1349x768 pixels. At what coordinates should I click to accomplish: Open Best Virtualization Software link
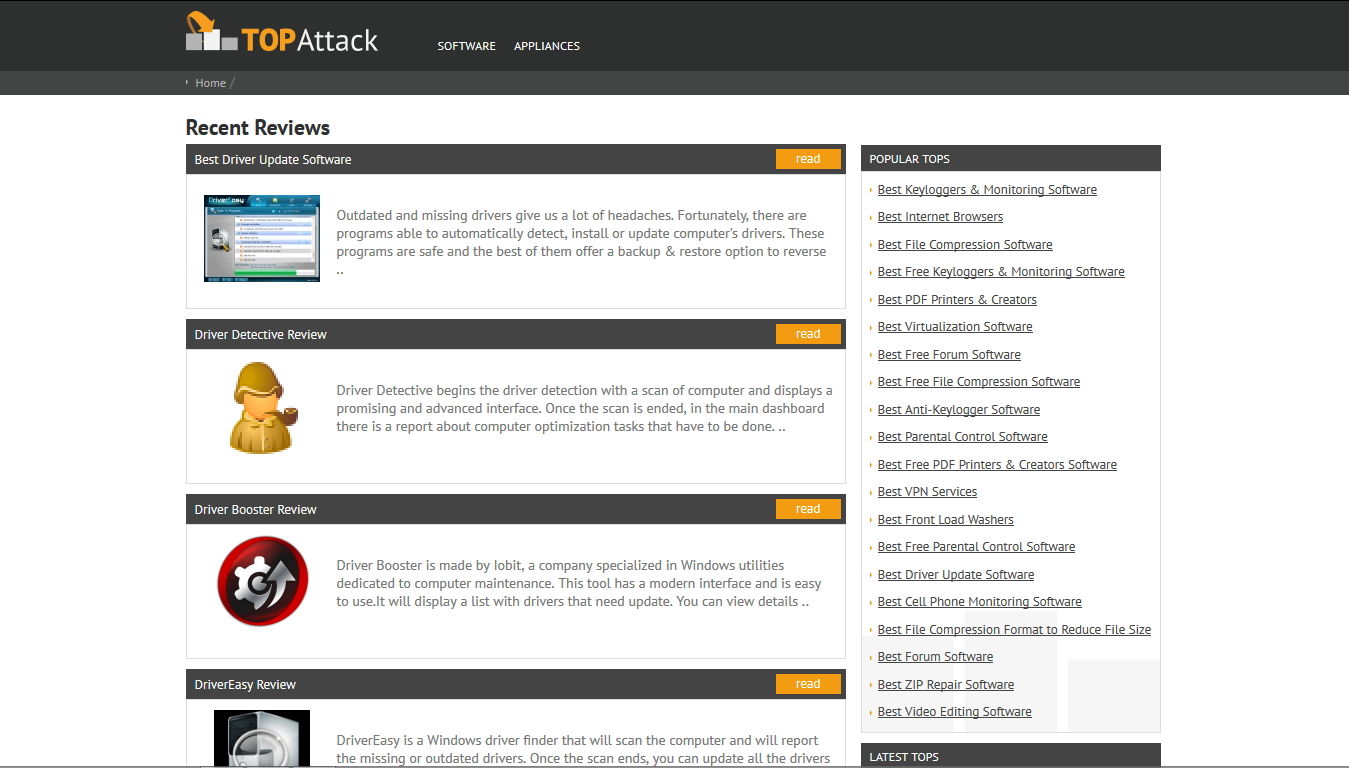[x=955, y=327]
